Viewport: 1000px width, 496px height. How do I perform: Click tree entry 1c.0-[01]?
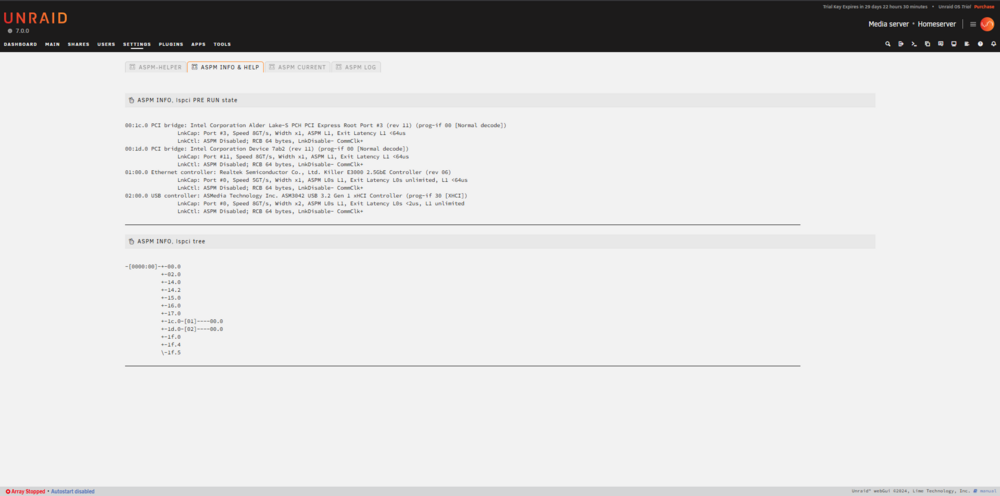tap(192, 321)
